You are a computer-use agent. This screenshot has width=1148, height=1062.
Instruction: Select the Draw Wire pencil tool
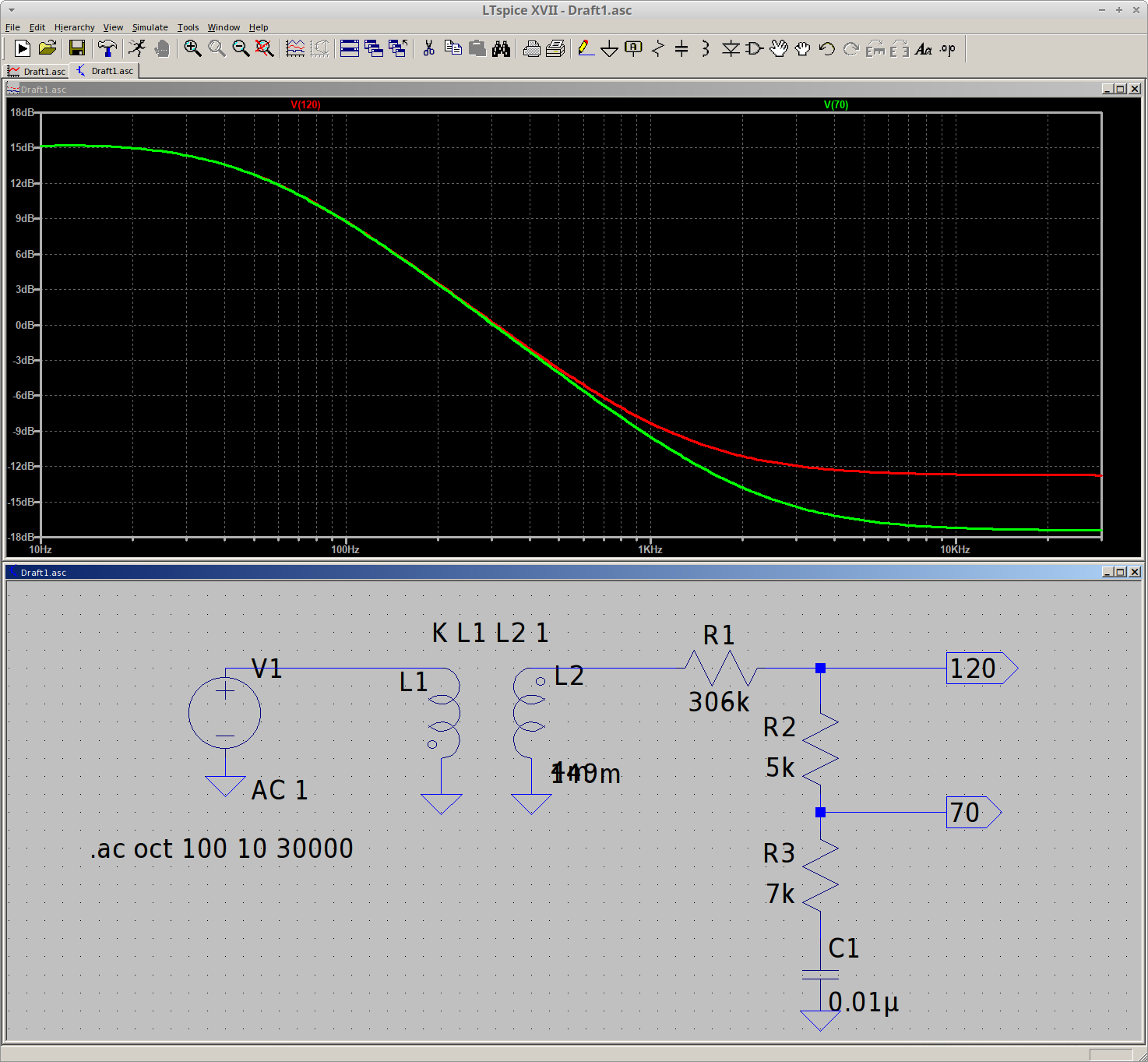pyautogui.click(x=586, y=48)
